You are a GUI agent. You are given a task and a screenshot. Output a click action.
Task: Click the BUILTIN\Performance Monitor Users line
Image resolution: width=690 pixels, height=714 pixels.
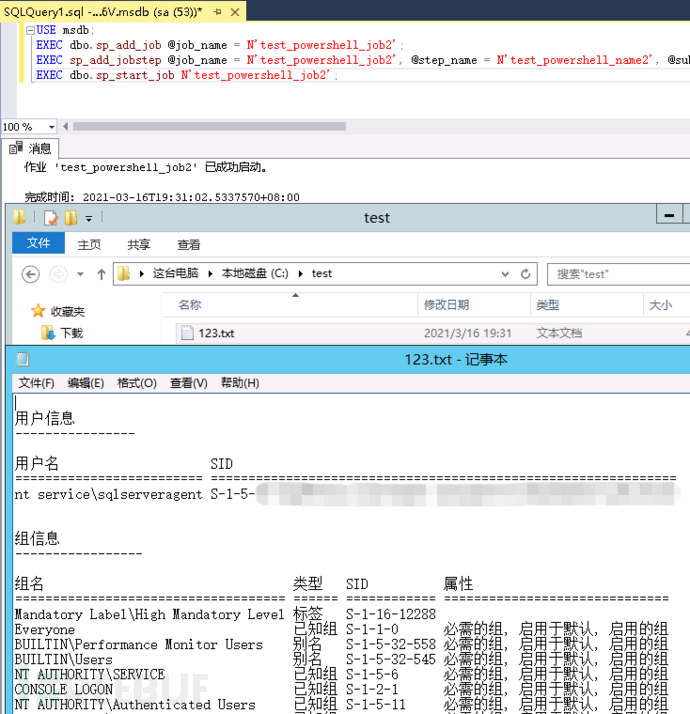[x=139, y=645]
